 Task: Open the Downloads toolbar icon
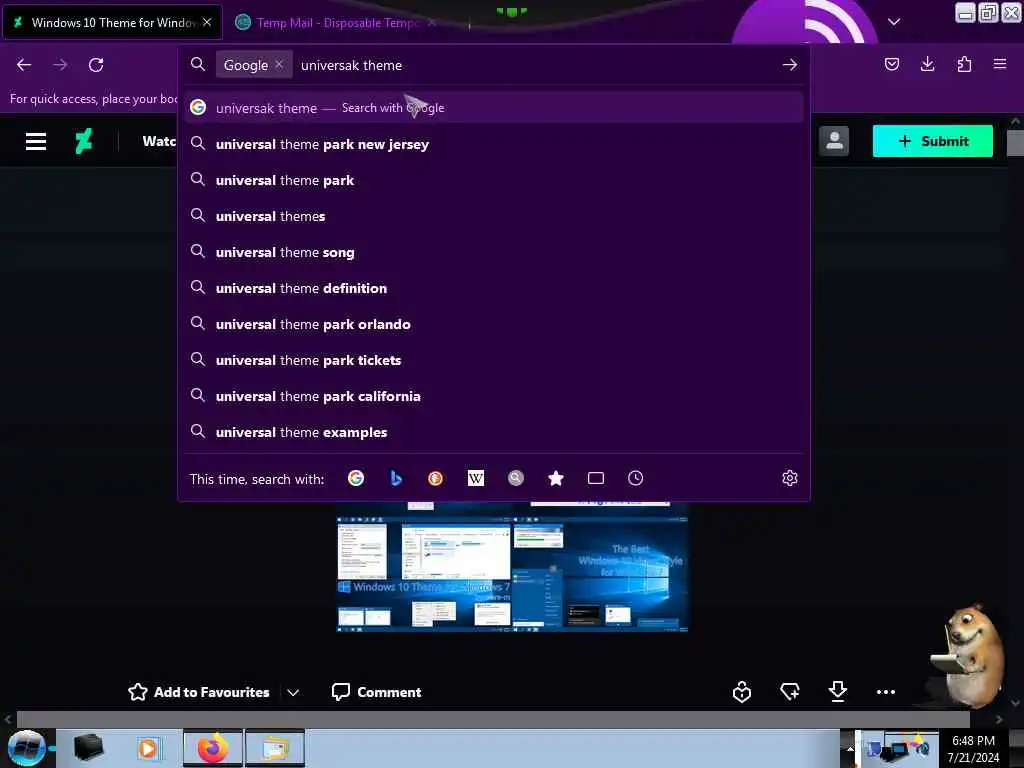[x=927, y=64]
